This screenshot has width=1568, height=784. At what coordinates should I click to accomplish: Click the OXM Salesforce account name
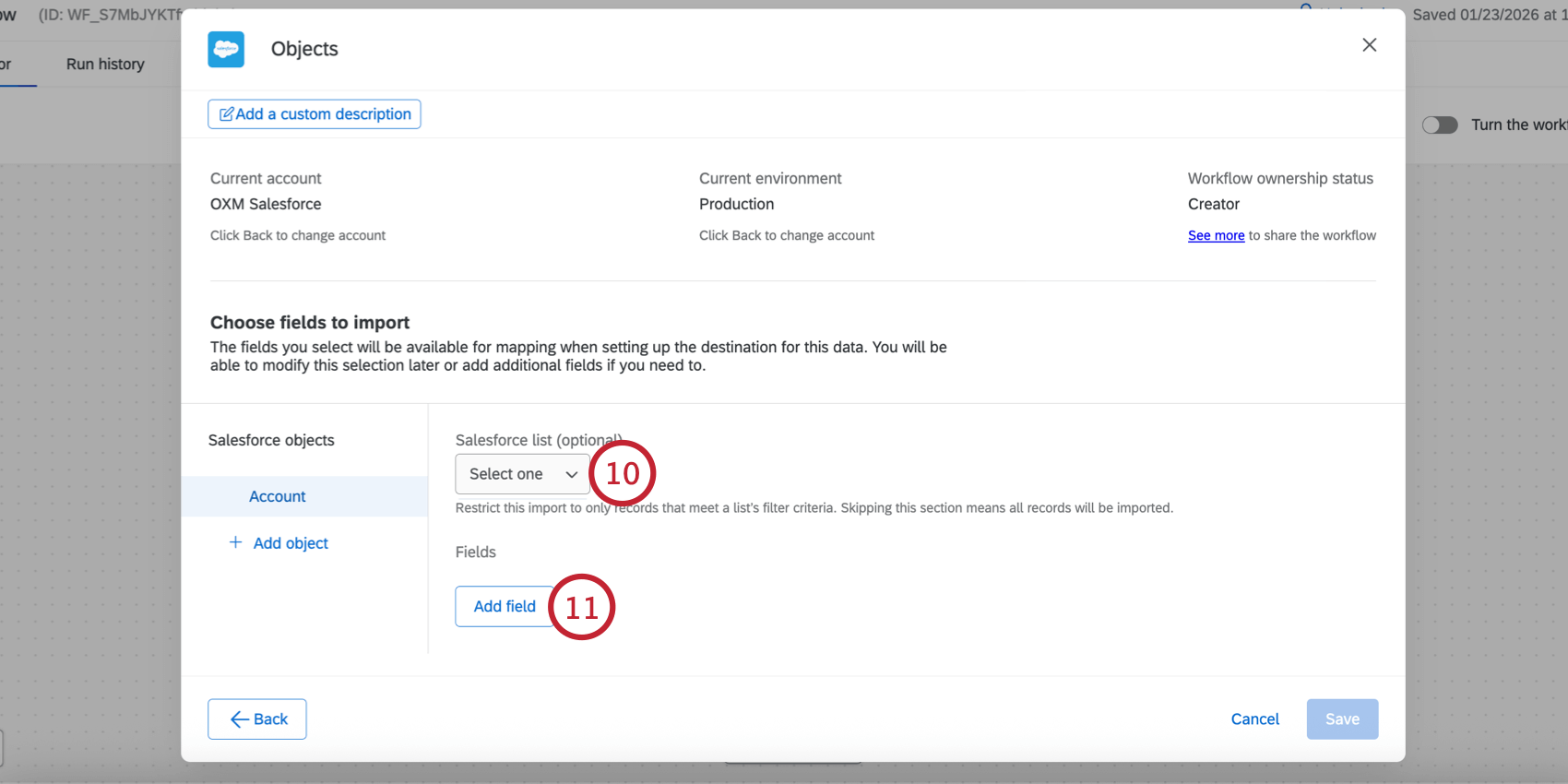click(266, 204)
